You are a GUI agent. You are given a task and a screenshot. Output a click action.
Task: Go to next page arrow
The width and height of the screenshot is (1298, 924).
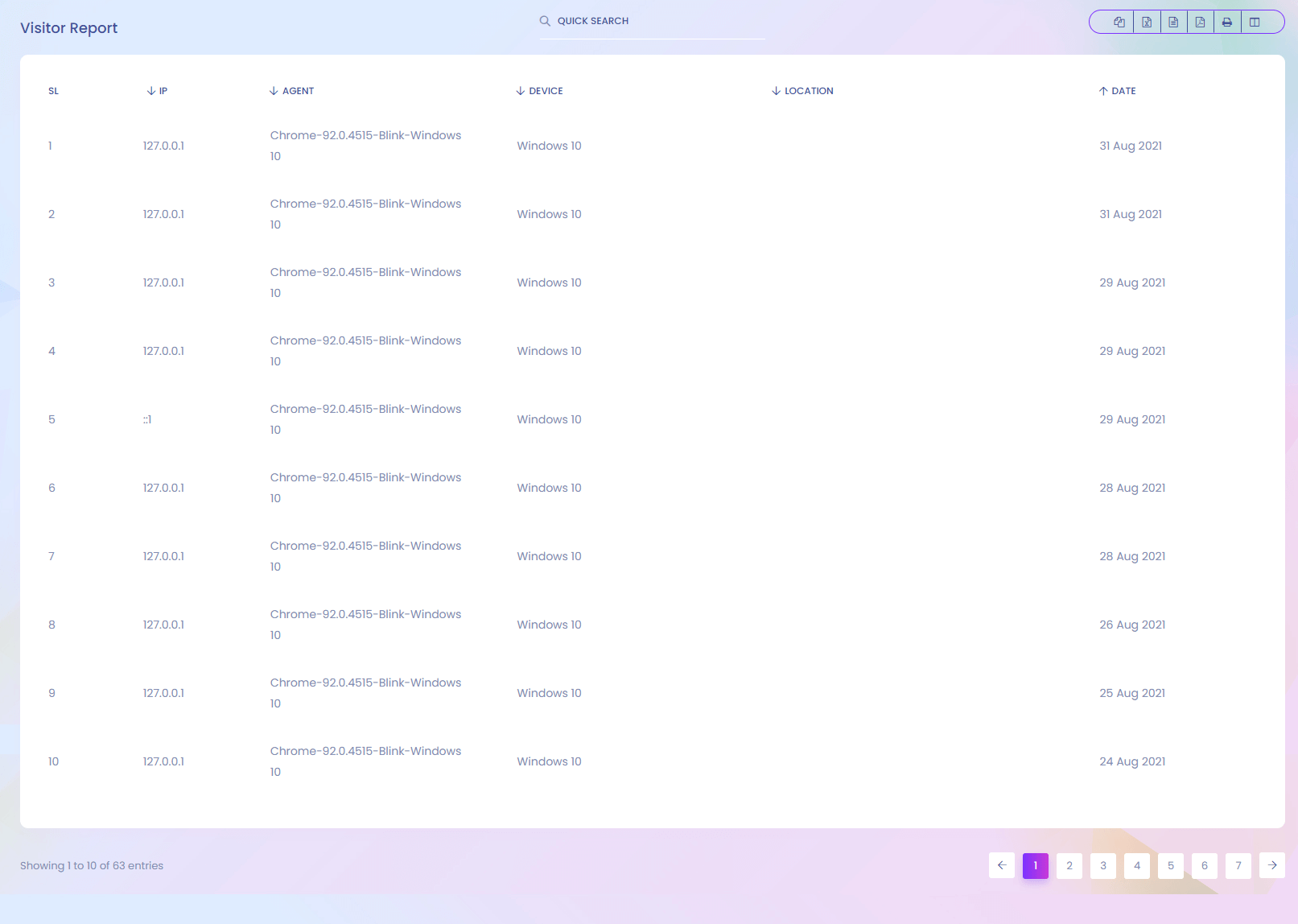coord(1272,865)
